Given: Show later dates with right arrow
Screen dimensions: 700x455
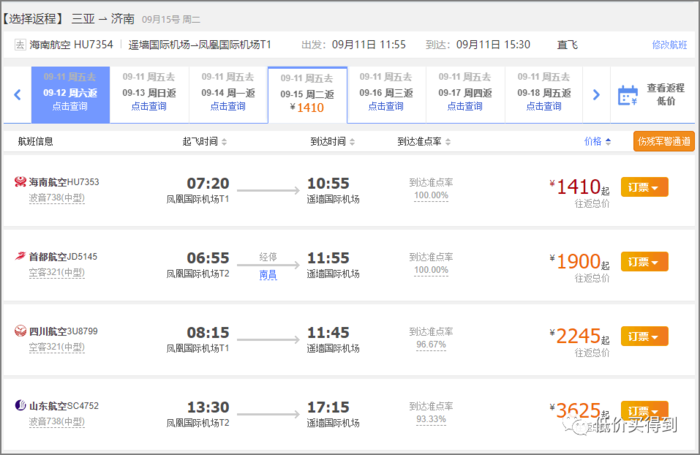Looking at the screenshot, I should point(596,95).
